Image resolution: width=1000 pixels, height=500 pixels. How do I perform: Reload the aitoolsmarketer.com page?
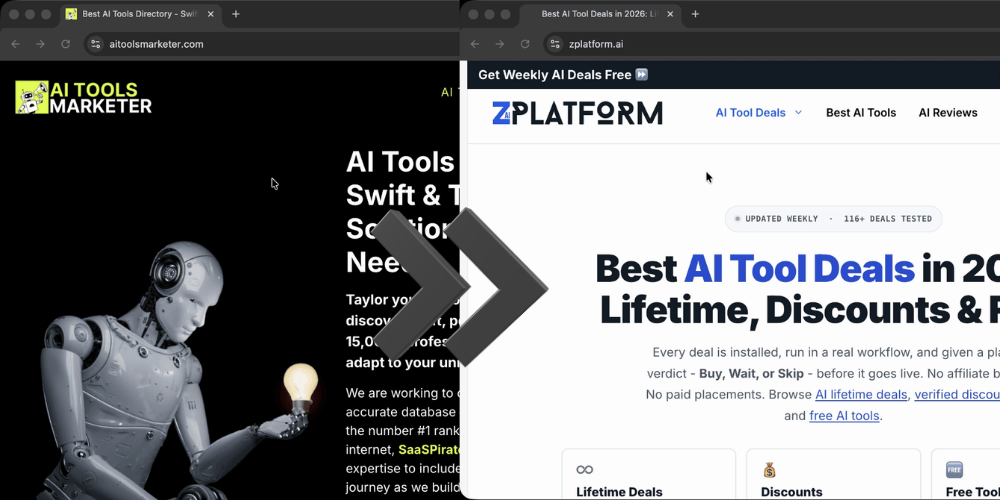pos(65,44)
